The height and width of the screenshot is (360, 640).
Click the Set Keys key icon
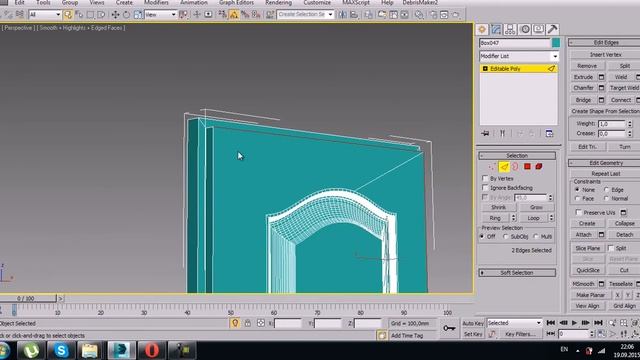(x=449, y=328)
